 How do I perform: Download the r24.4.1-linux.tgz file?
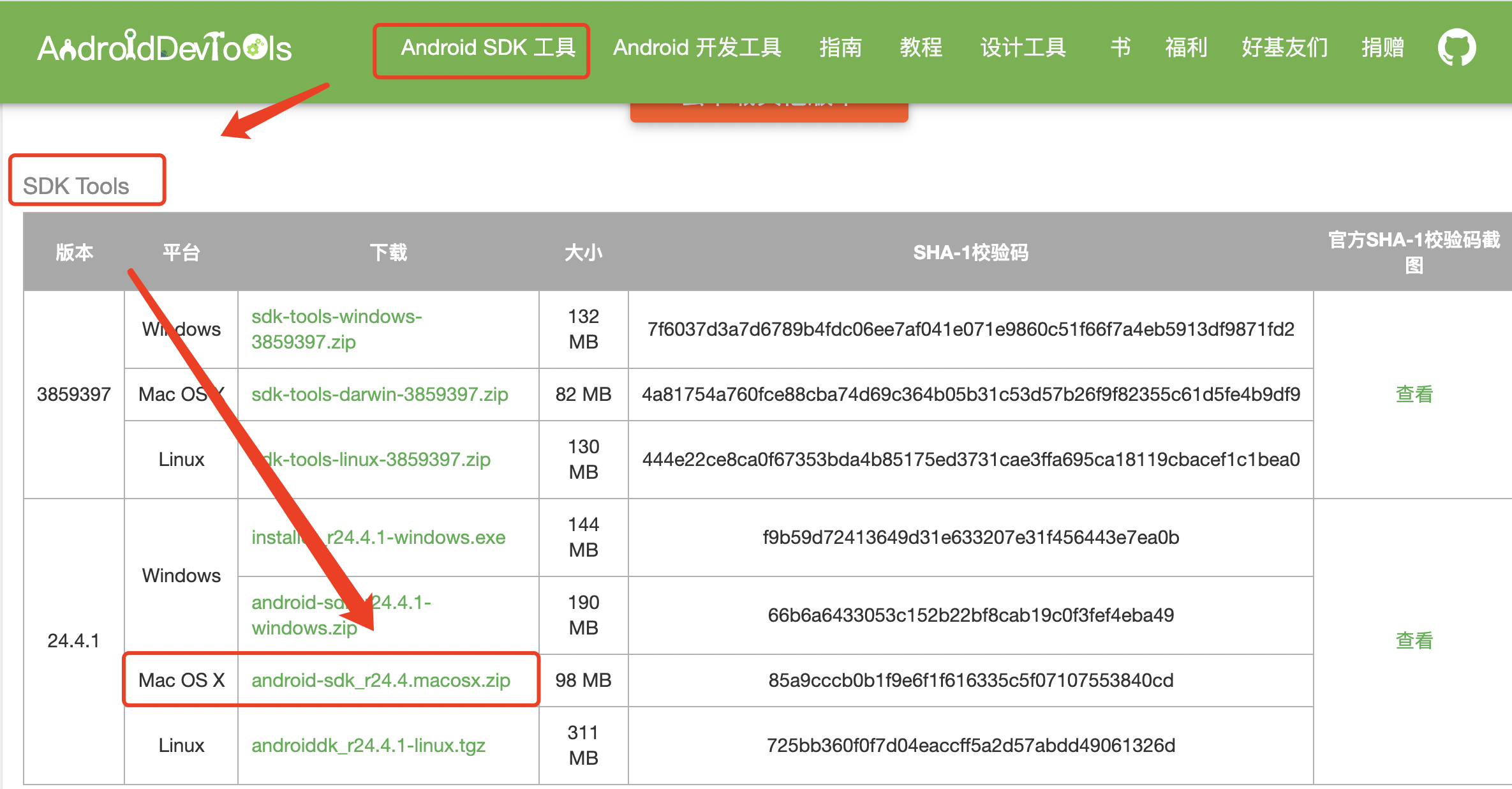point(368,746)
